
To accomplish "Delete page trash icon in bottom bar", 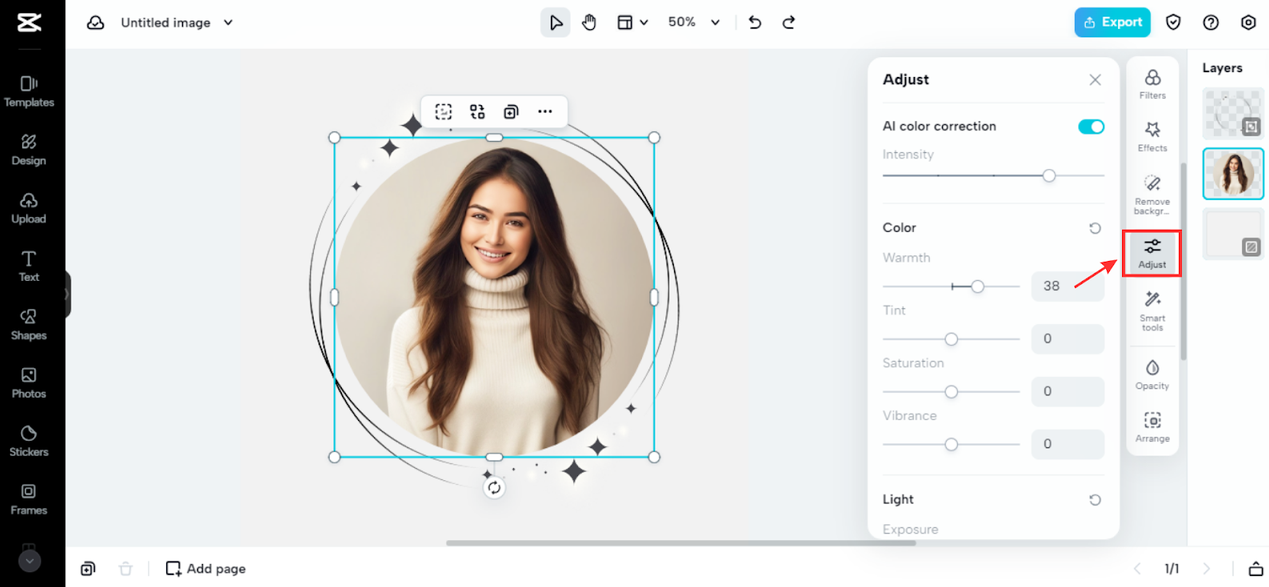I will (125, 569).
